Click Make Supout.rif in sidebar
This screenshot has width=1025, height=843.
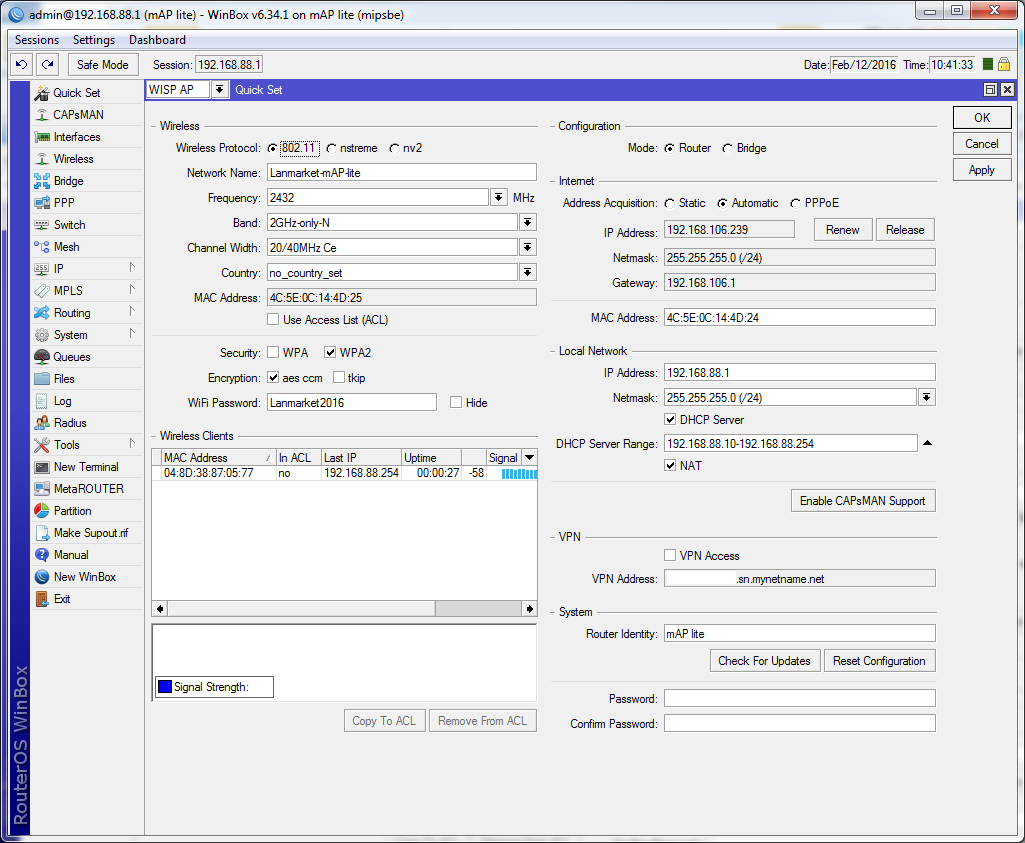[90, 533]
